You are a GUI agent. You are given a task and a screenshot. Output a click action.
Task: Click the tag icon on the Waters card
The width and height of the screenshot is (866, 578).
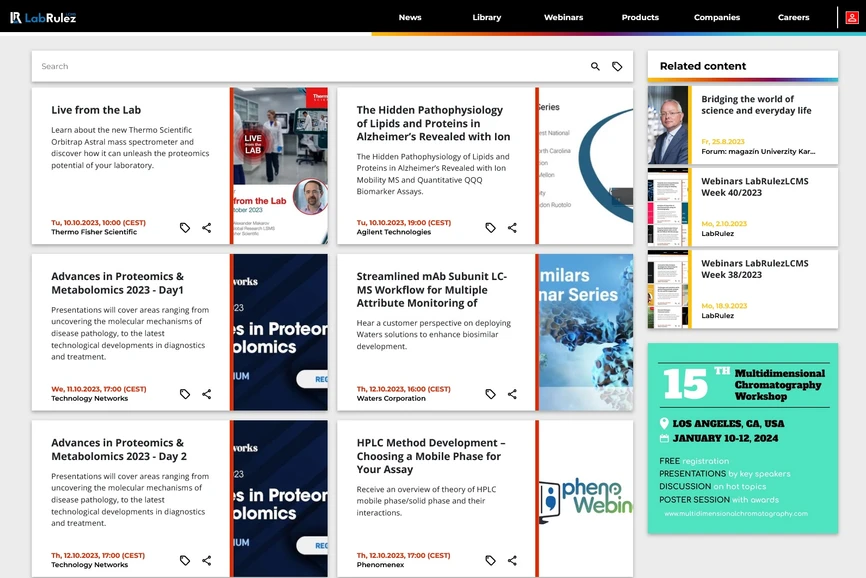pyautogui.click(x=490, y=393)
